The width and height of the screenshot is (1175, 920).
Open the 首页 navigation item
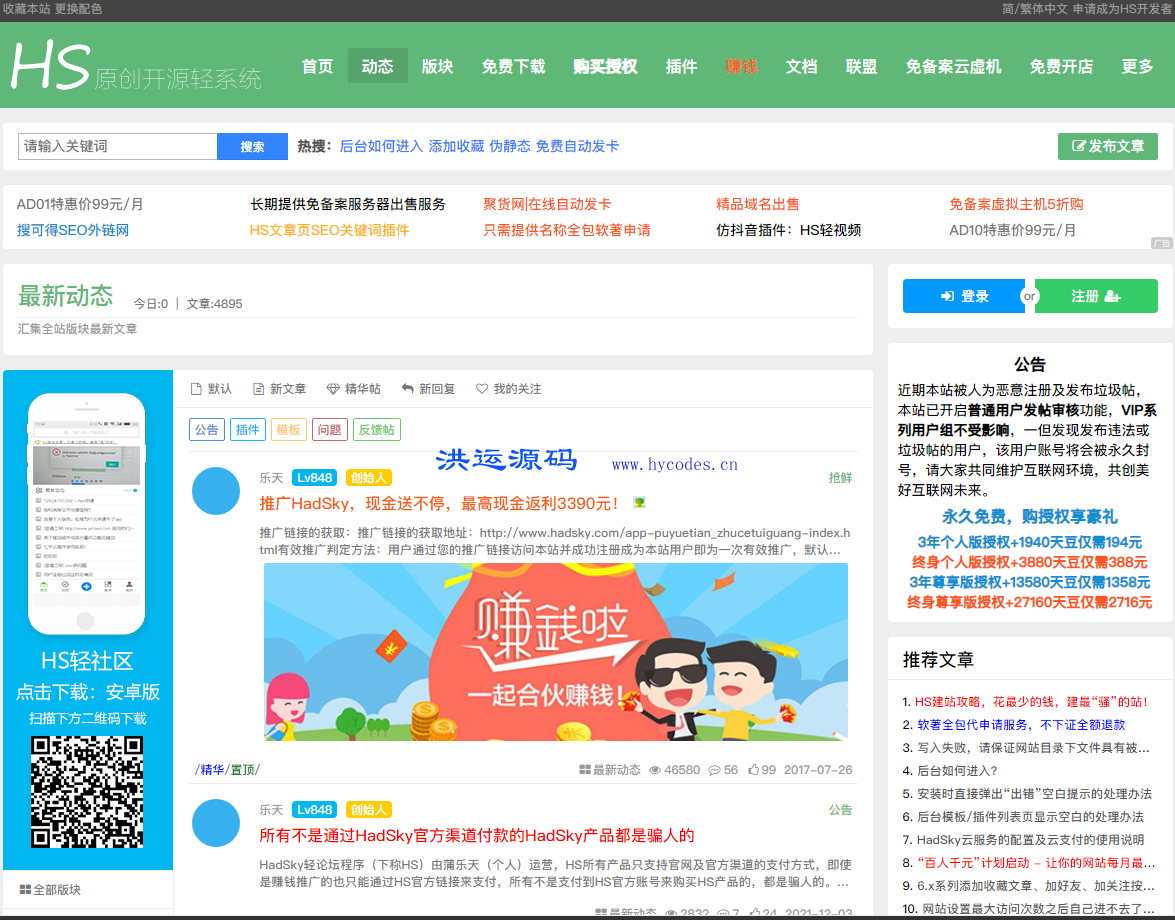pyautogui.click(x=317, y=66)
